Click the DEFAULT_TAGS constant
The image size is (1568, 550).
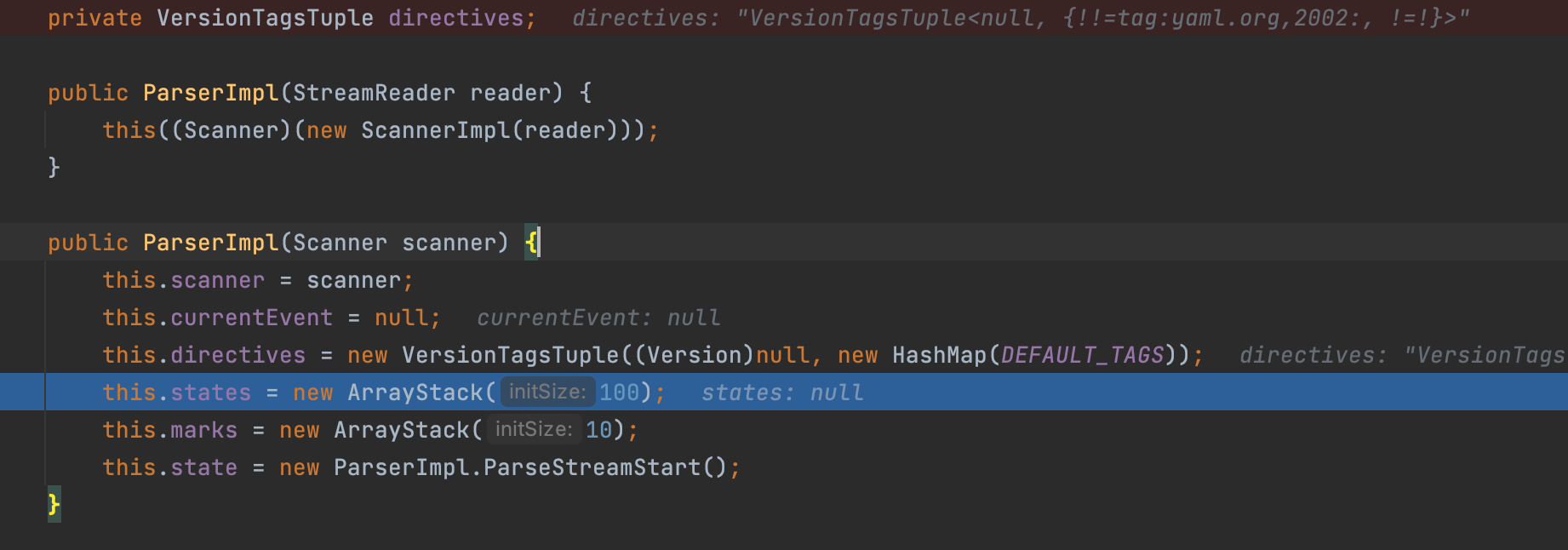[x=1082, y=355]
